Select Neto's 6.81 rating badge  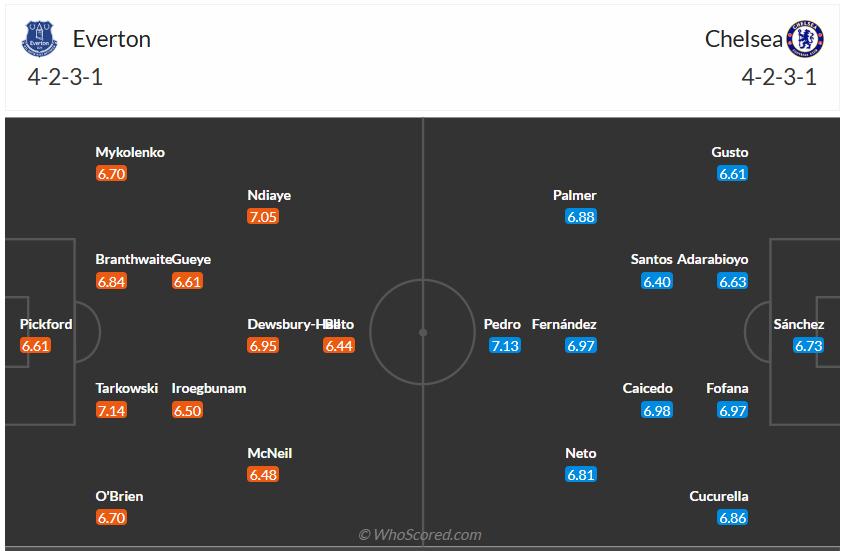click(x=581, y=475)
